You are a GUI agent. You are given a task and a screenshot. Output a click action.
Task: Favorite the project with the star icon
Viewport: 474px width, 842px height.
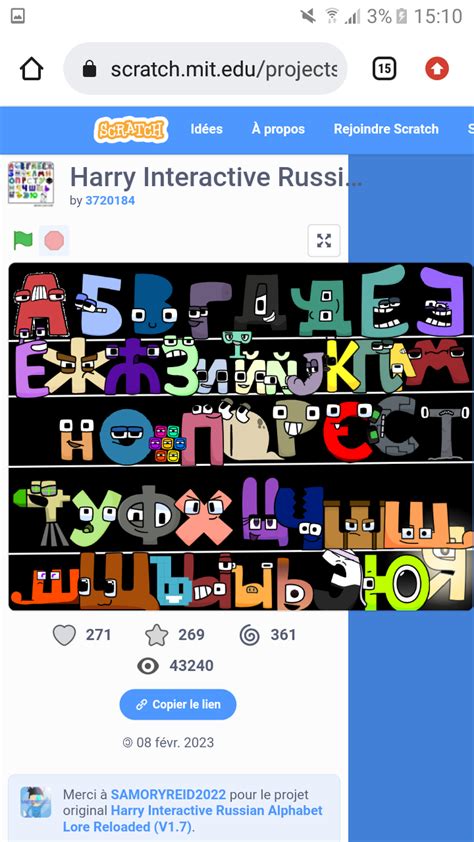click(157, 635)
